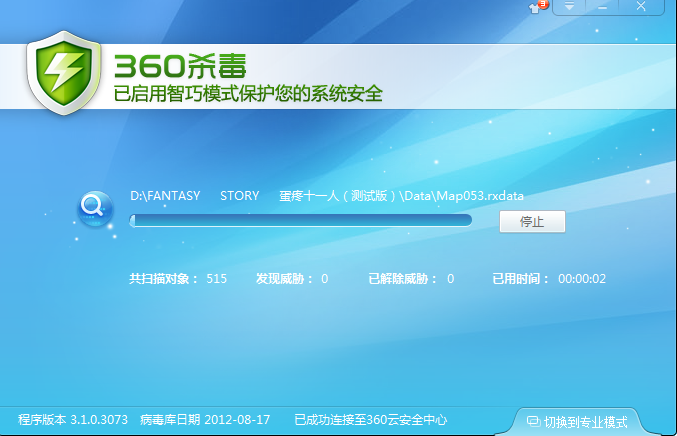
Task: Click the green lightning-bolt shield logo
Action: pyautogui.click(x=64, y=73)
